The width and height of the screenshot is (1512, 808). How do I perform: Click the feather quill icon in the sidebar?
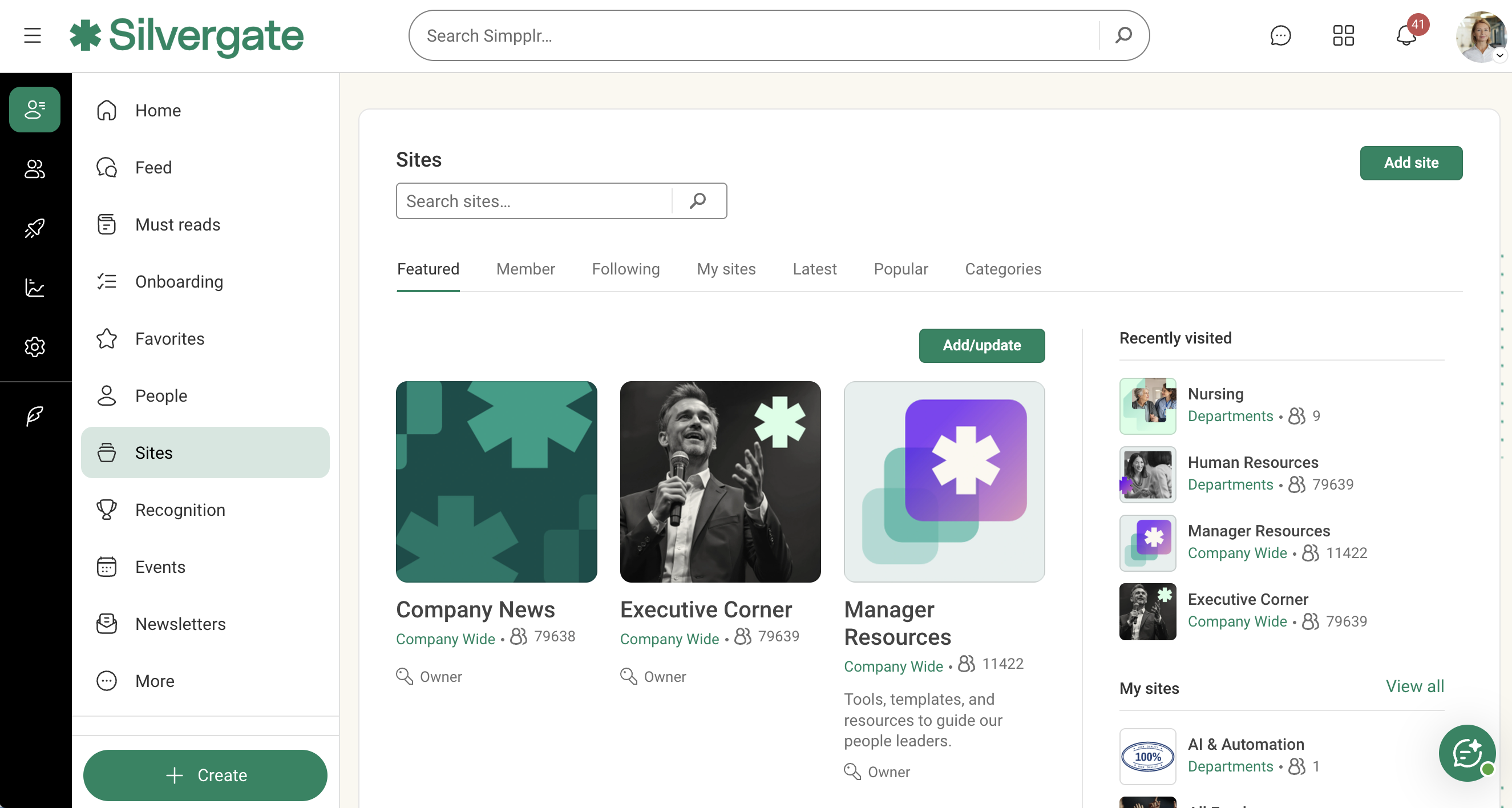coord(34,417)
